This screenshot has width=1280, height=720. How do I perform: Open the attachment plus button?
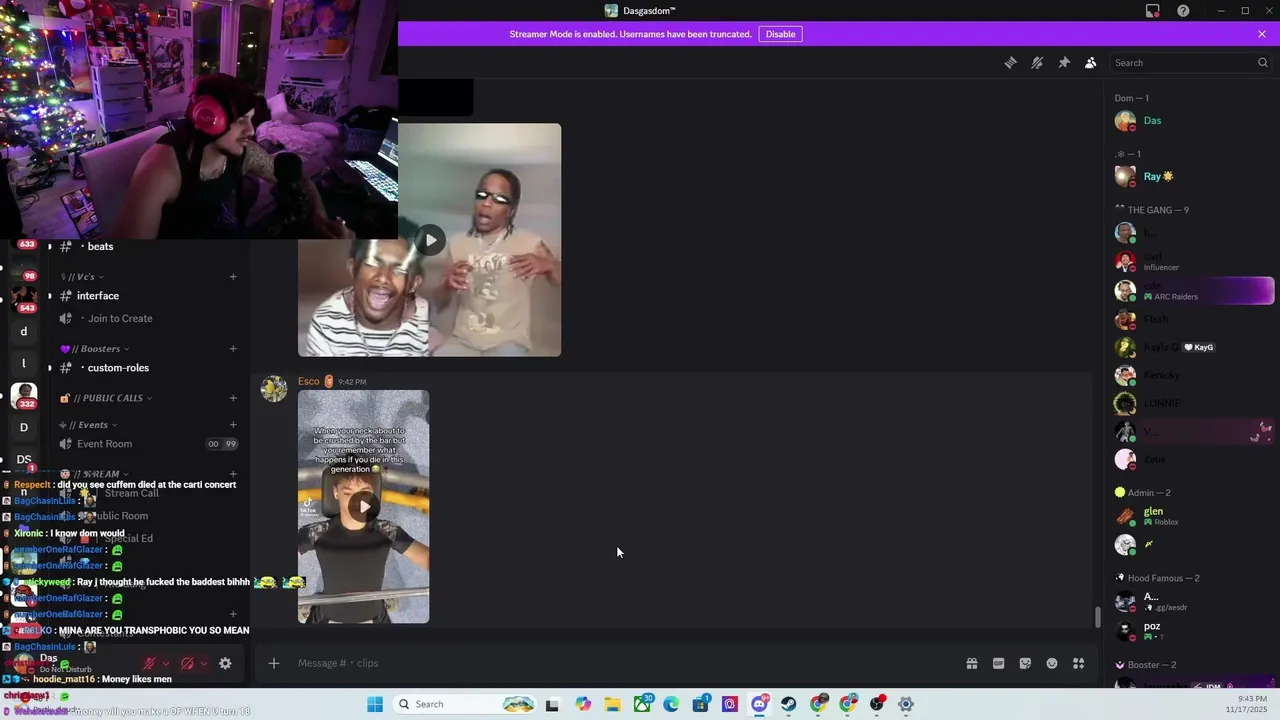click(273, 663)
